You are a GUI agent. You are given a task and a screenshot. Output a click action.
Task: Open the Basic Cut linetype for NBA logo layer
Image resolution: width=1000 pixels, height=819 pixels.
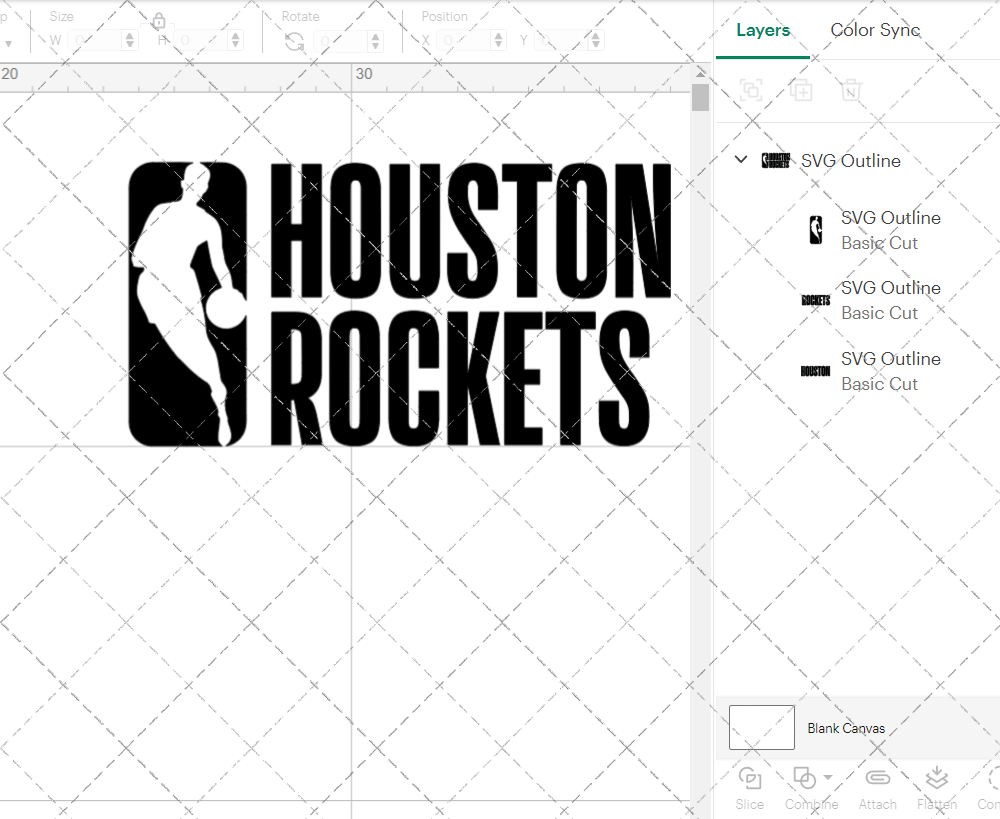coord(879,243)
